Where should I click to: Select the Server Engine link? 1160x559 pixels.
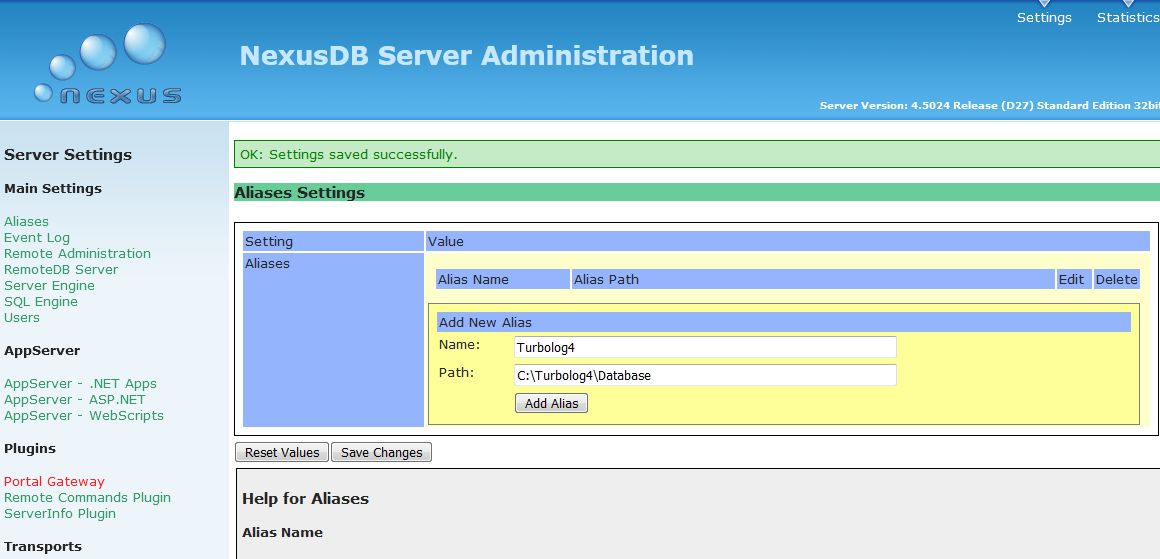[x=50, y=285]
